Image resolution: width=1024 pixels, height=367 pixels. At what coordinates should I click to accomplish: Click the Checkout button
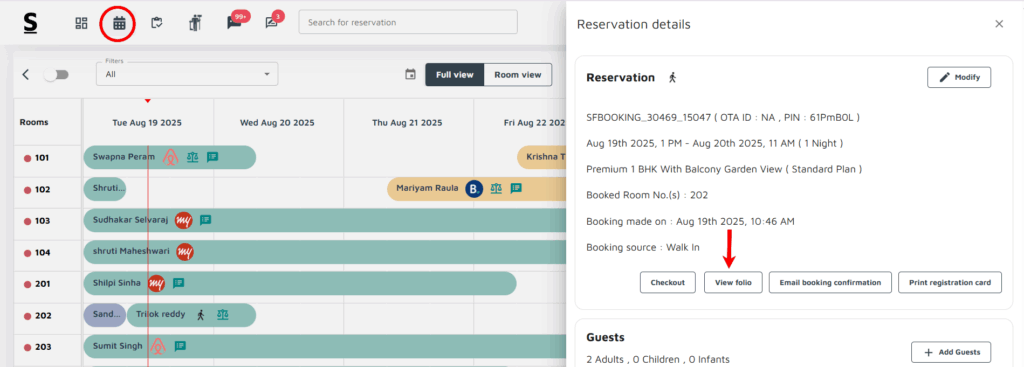tap(668, 283)
